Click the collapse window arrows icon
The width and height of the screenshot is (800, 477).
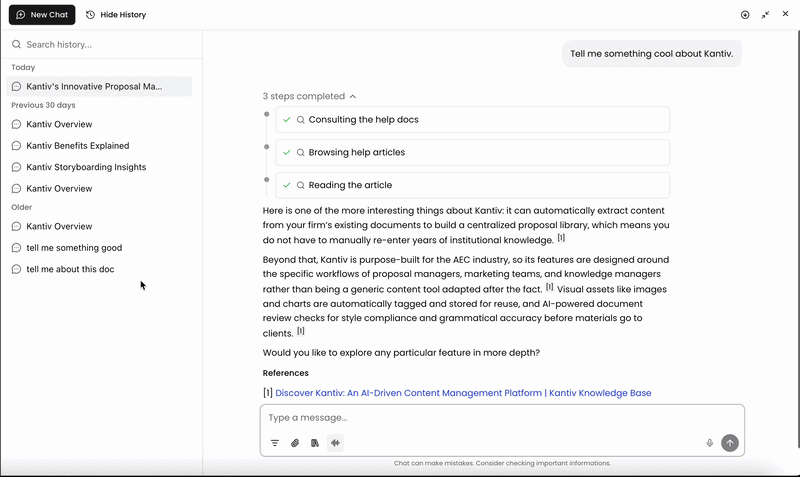coord(765,15)
